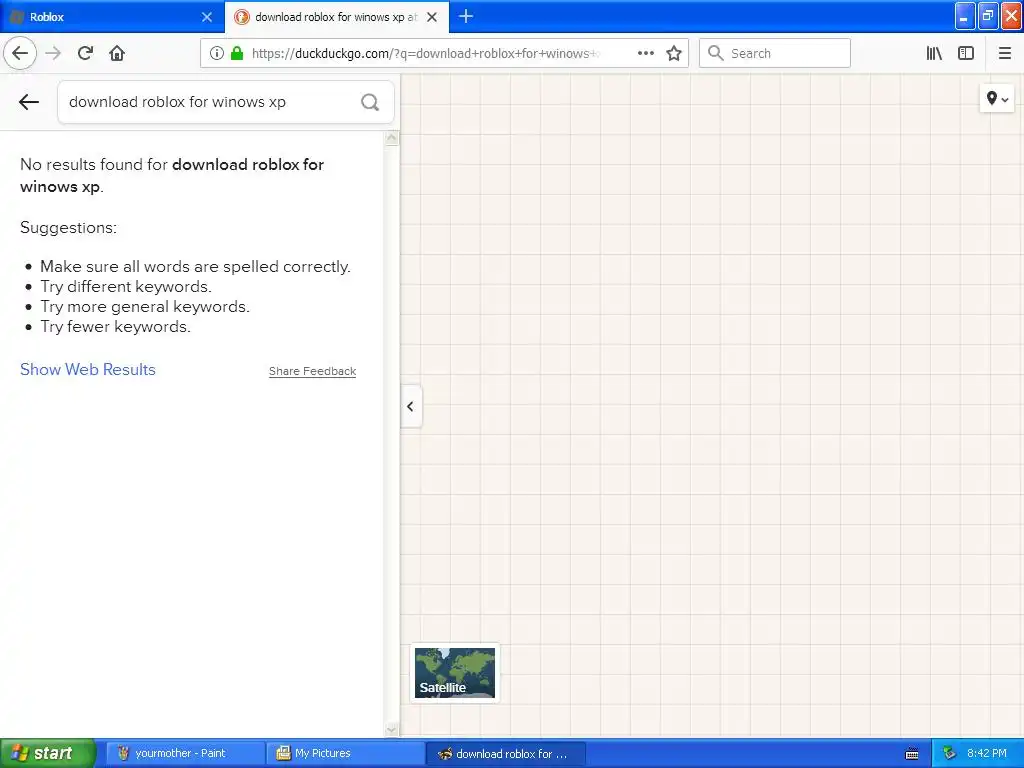Select the Firefox download roblox taskbar button

pos(505,753)
